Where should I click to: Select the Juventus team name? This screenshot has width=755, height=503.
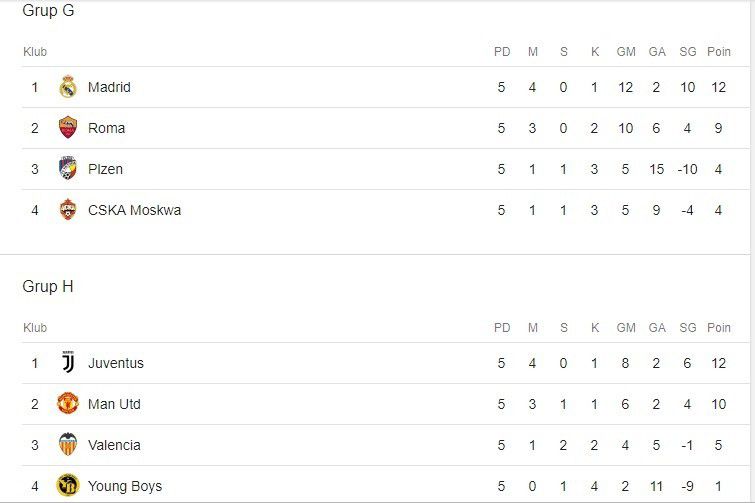click(x=116, y=363)
